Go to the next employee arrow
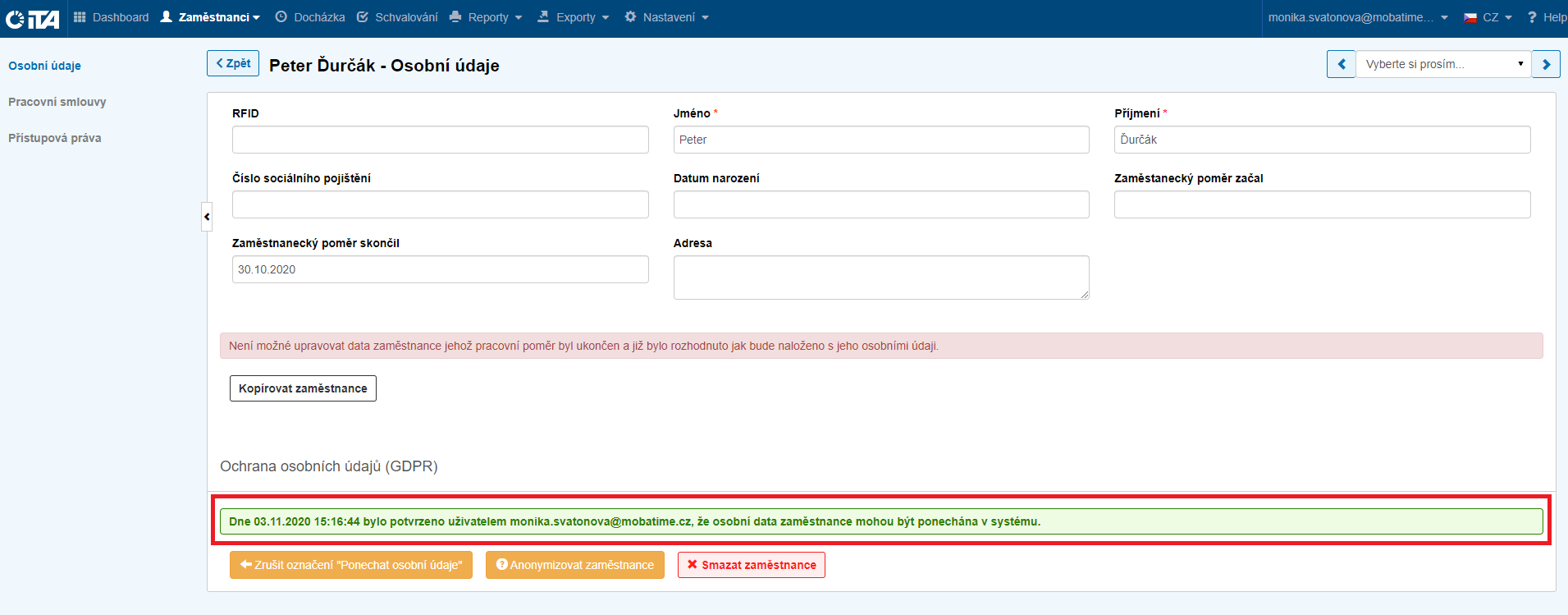 point(1546,64)
